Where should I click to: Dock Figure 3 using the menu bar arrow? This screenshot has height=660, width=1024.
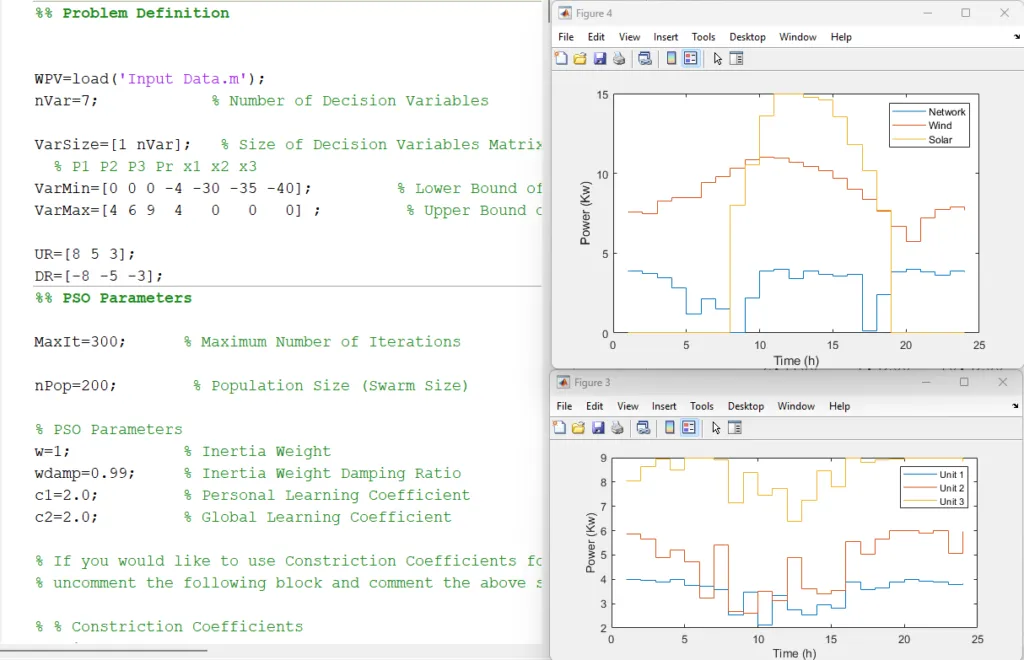tap(1015, 406)
